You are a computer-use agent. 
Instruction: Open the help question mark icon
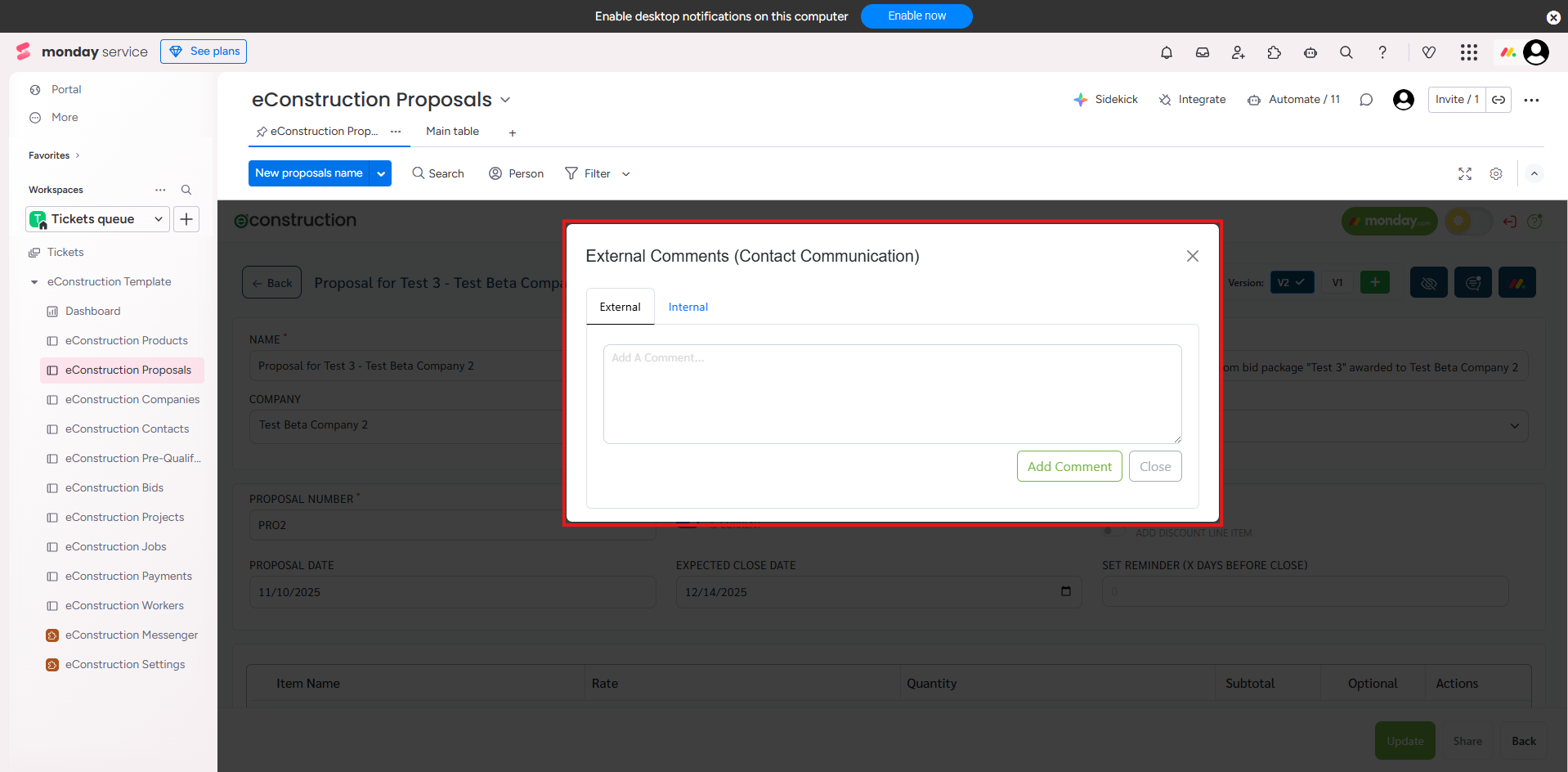1382,52
